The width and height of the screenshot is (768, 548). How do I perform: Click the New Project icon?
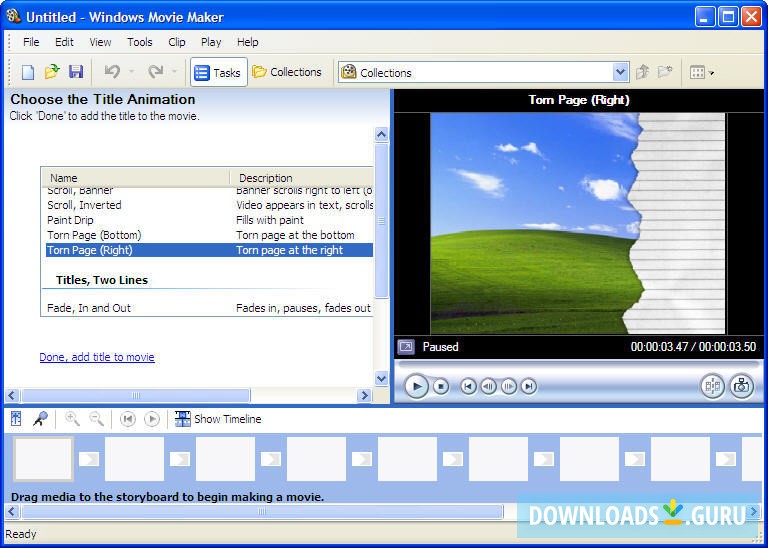tap(28, 72)
